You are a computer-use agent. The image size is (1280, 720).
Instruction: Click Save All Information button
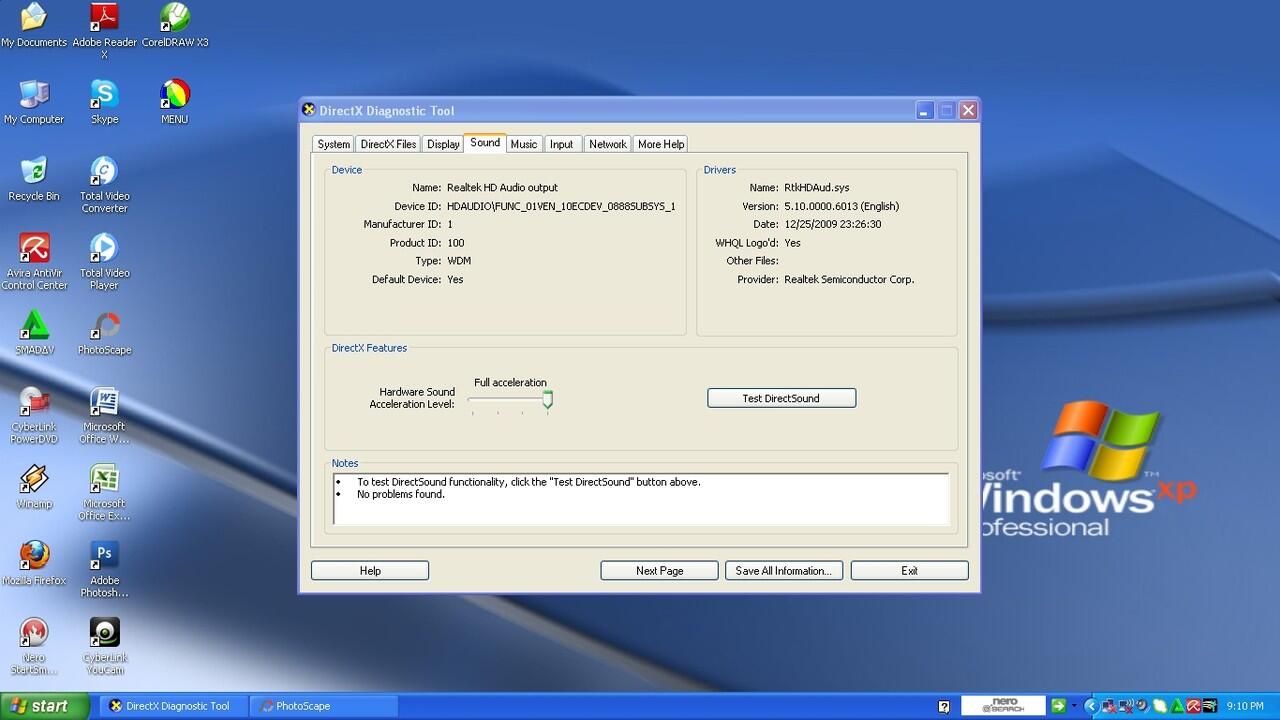[x=784, y=570]
